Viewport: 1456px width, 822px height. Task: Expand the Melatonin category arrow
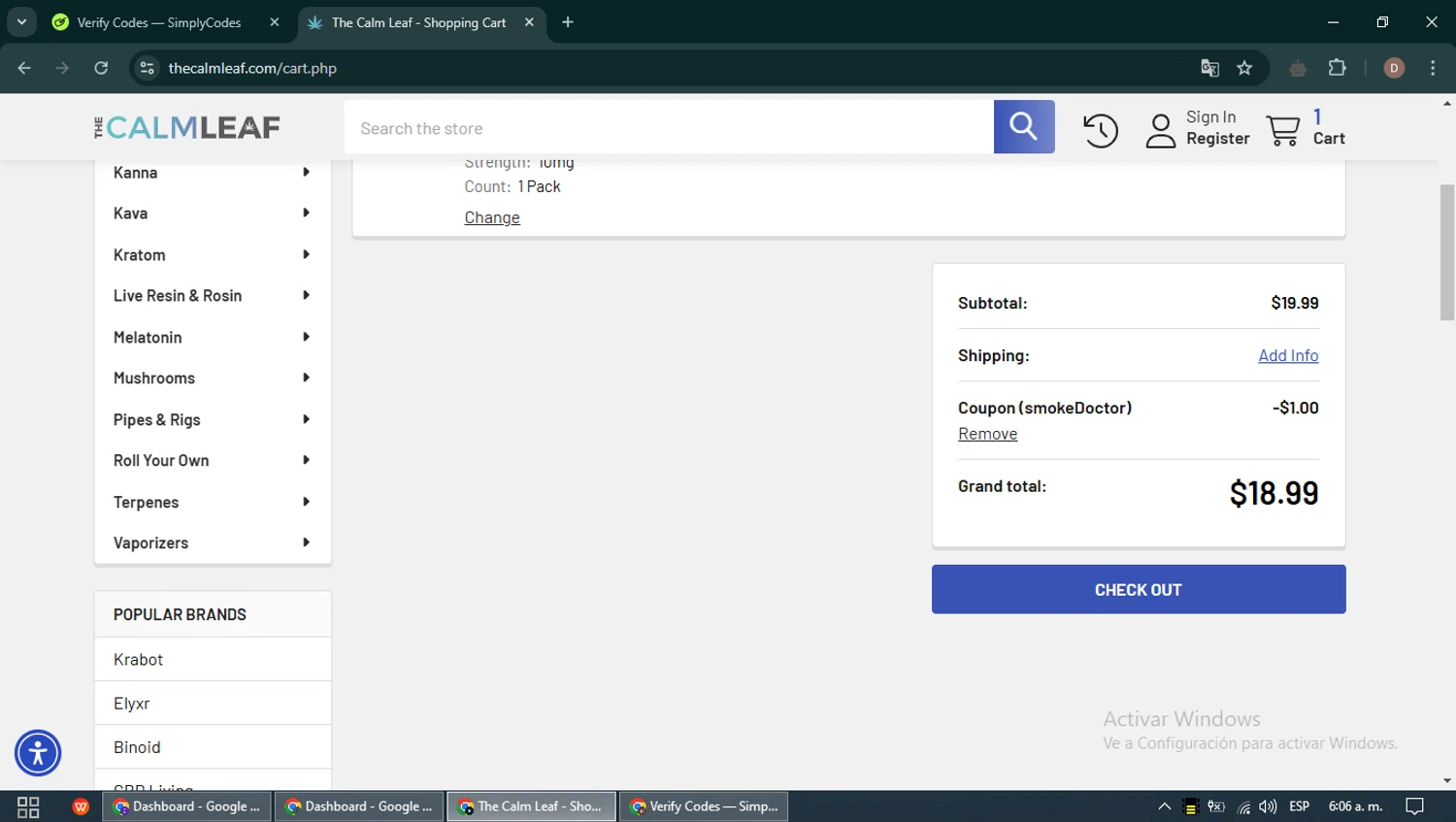coord(306,337)
